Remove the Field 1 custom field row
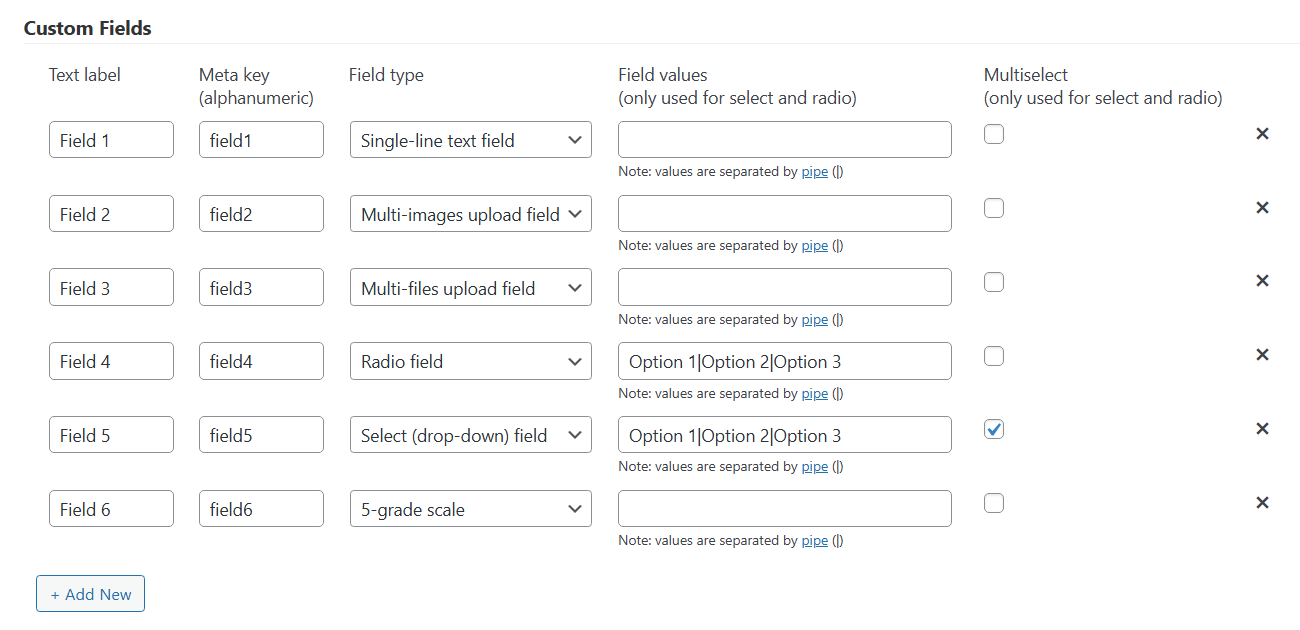Screen dimensions: 1300x630 coord(1262,132)
